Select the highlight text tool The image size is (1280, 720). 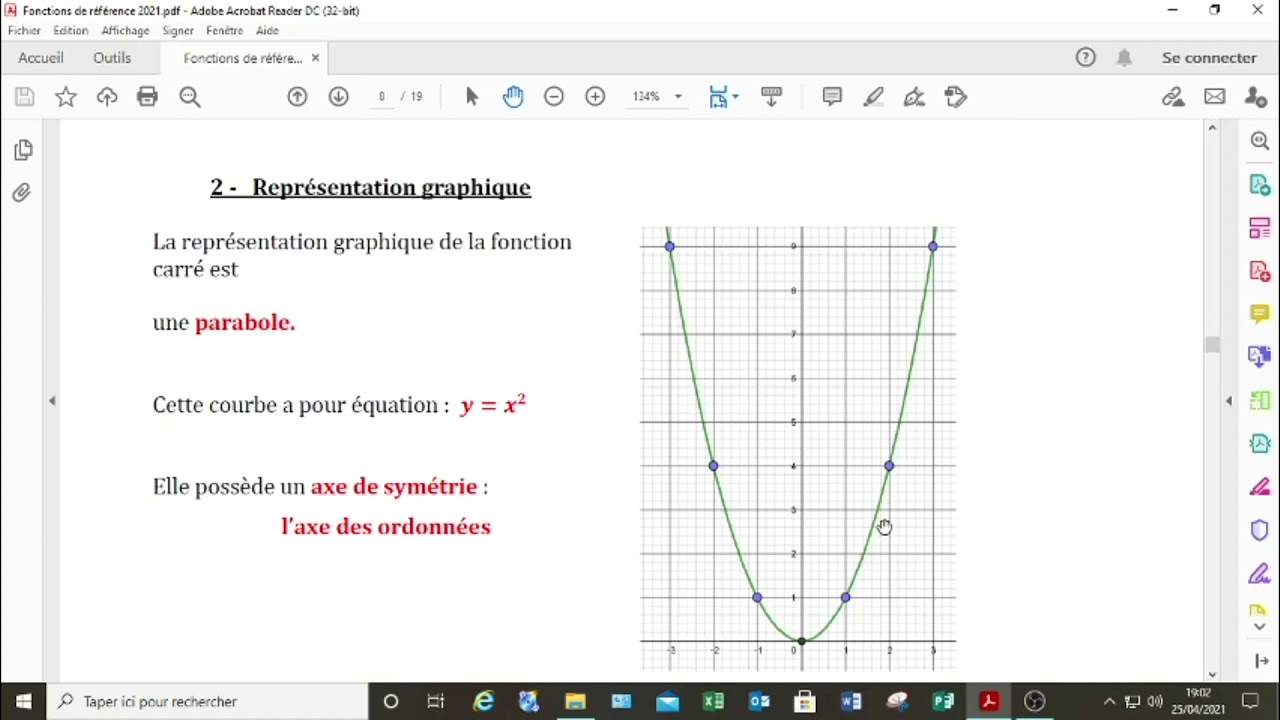pyautogui.click(x=874, y=97)
